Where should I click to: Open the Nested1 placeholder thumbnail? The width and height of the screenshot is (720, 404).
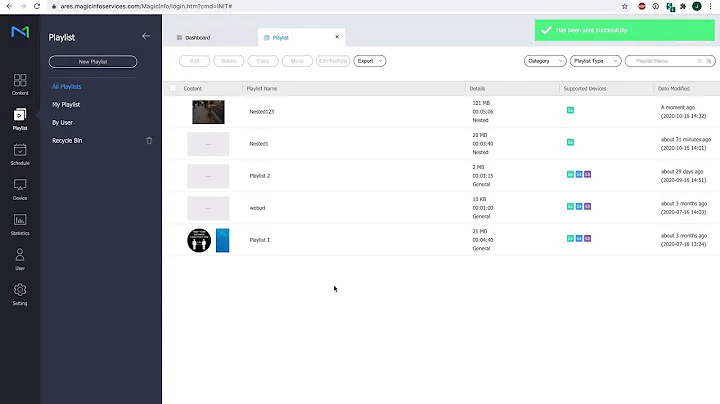click(208, 144)
